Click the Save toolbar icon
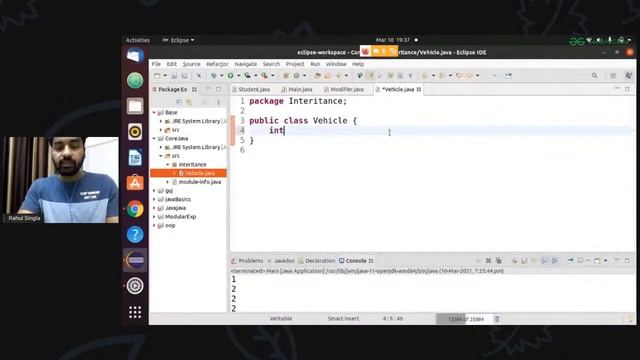 [174, 76]
